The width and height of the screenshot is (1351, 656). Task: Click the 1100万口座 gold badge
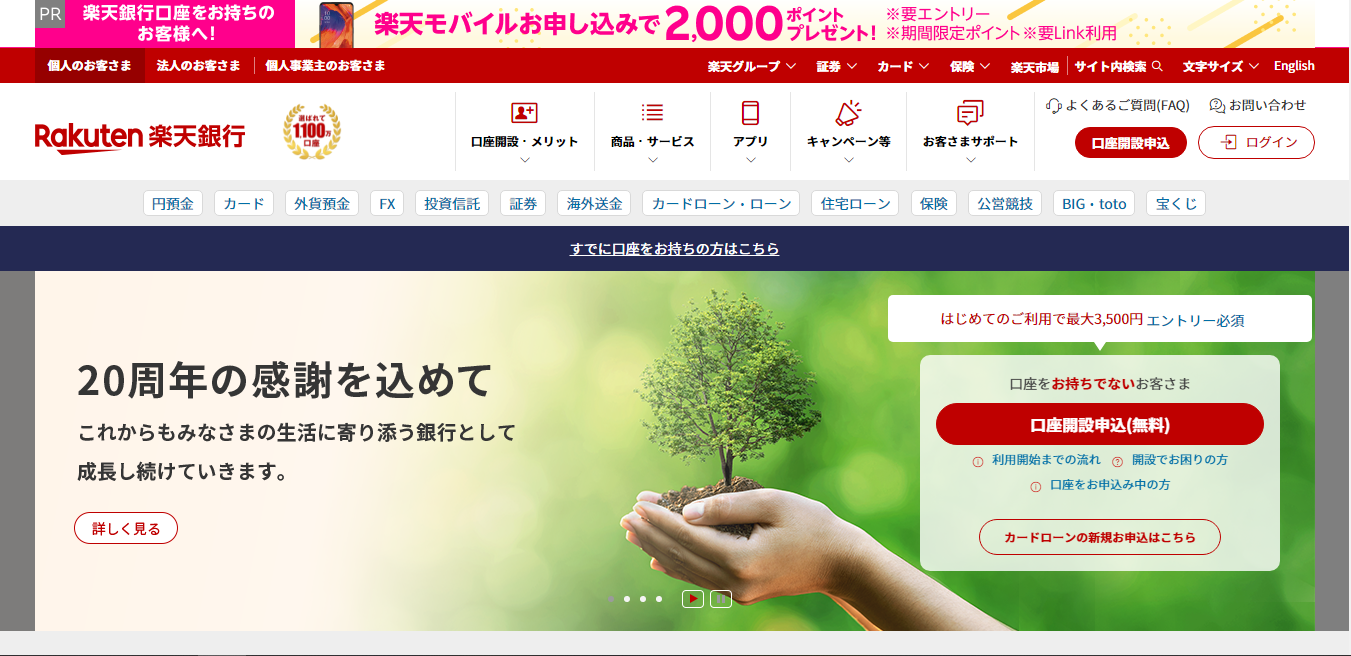tap(311, 131)
